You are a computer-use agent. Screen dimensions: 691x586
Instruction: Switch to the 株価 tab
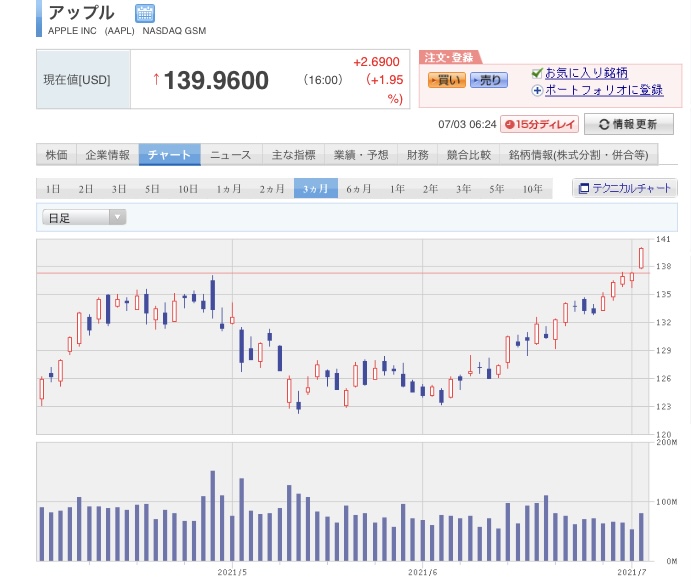tap(56, 155)
